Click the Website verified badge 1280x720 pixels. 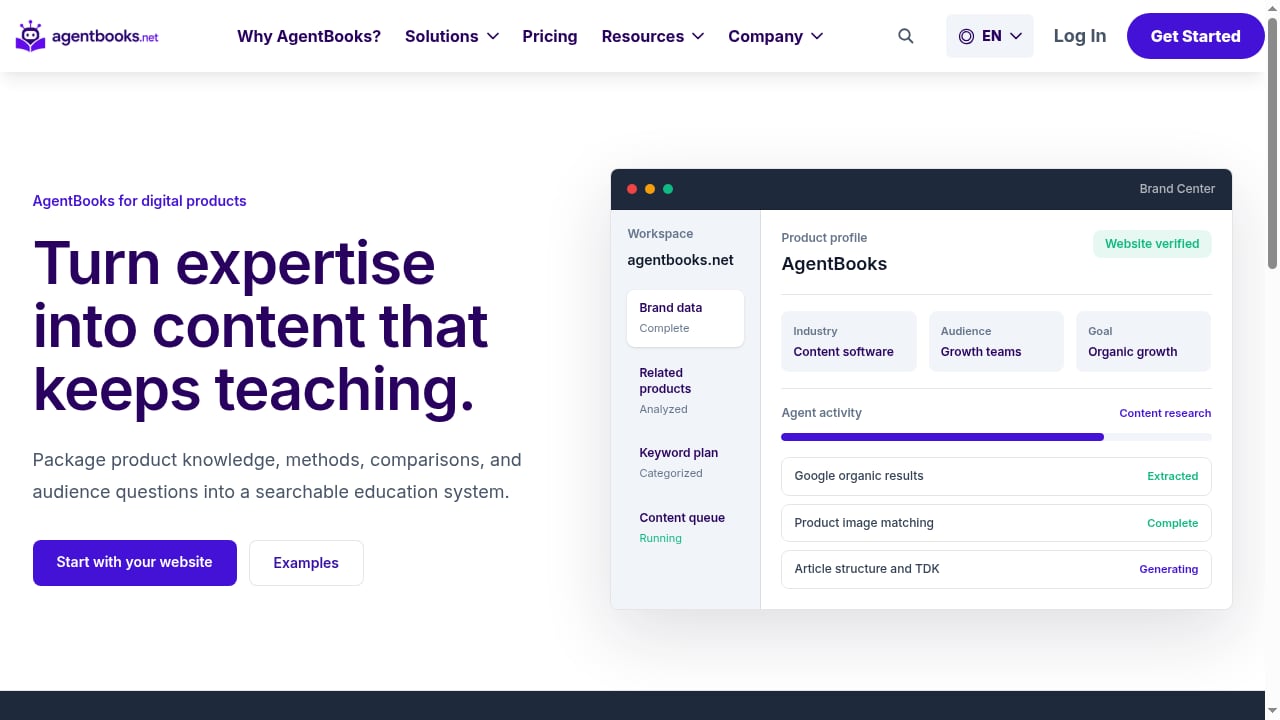point(1152,243)
